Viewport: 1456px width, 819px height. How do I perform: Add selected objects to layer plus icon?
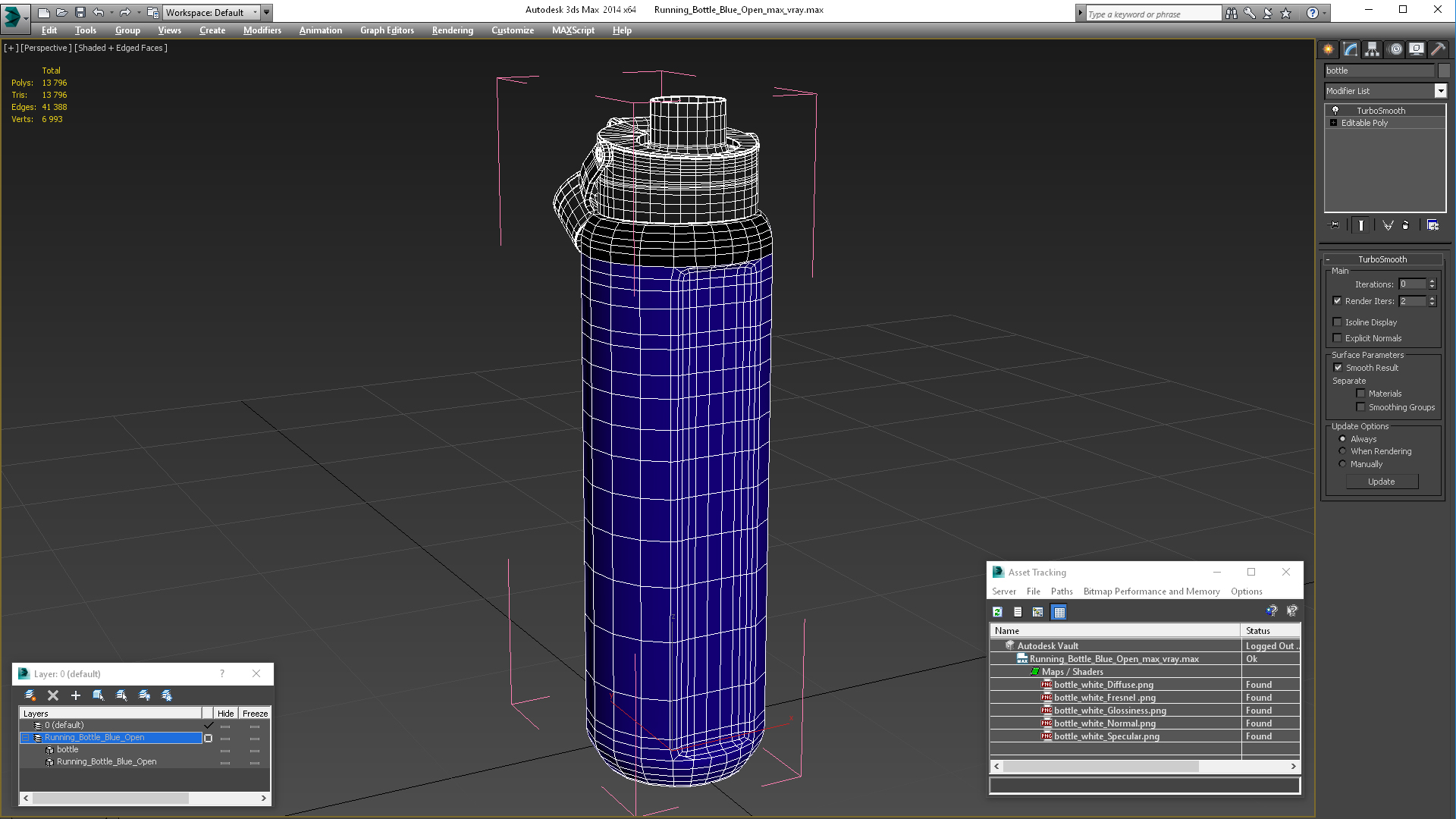point(76,695)
